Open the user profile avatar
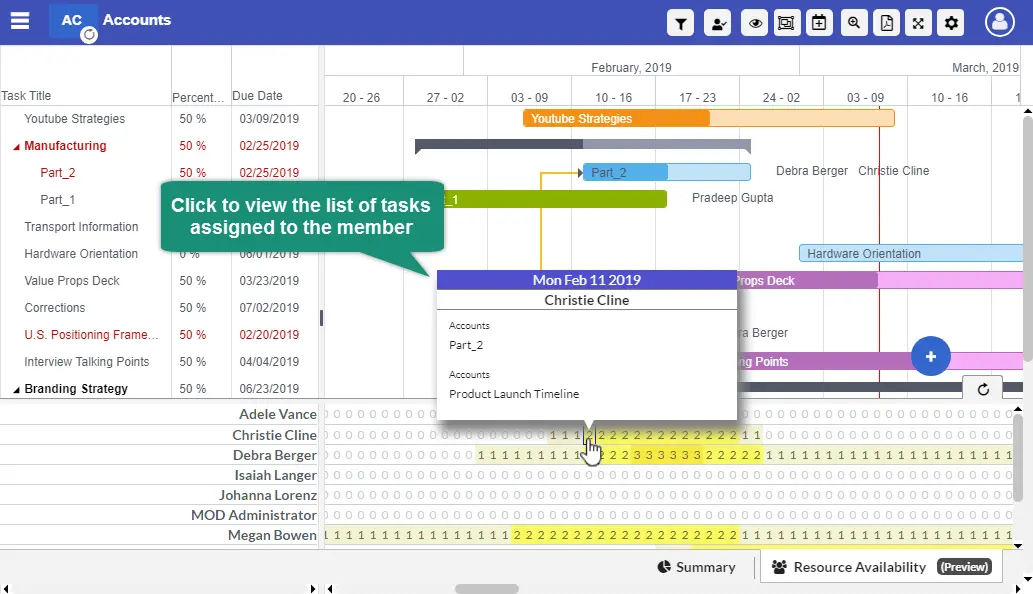 (x=1000, y=22)
